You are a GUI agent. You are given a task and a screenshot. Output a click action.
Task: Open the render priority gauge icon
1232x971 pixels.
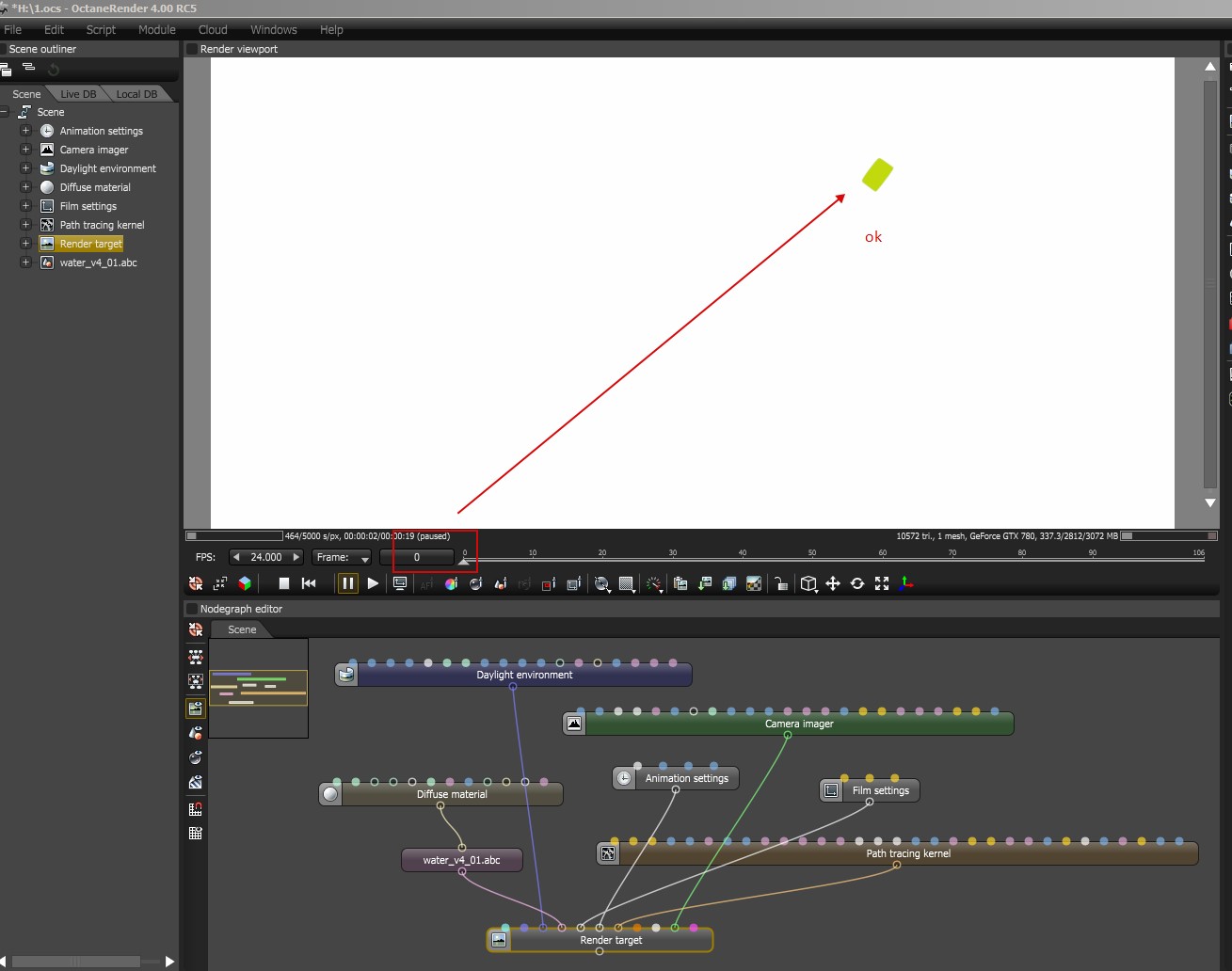[654, 583]
